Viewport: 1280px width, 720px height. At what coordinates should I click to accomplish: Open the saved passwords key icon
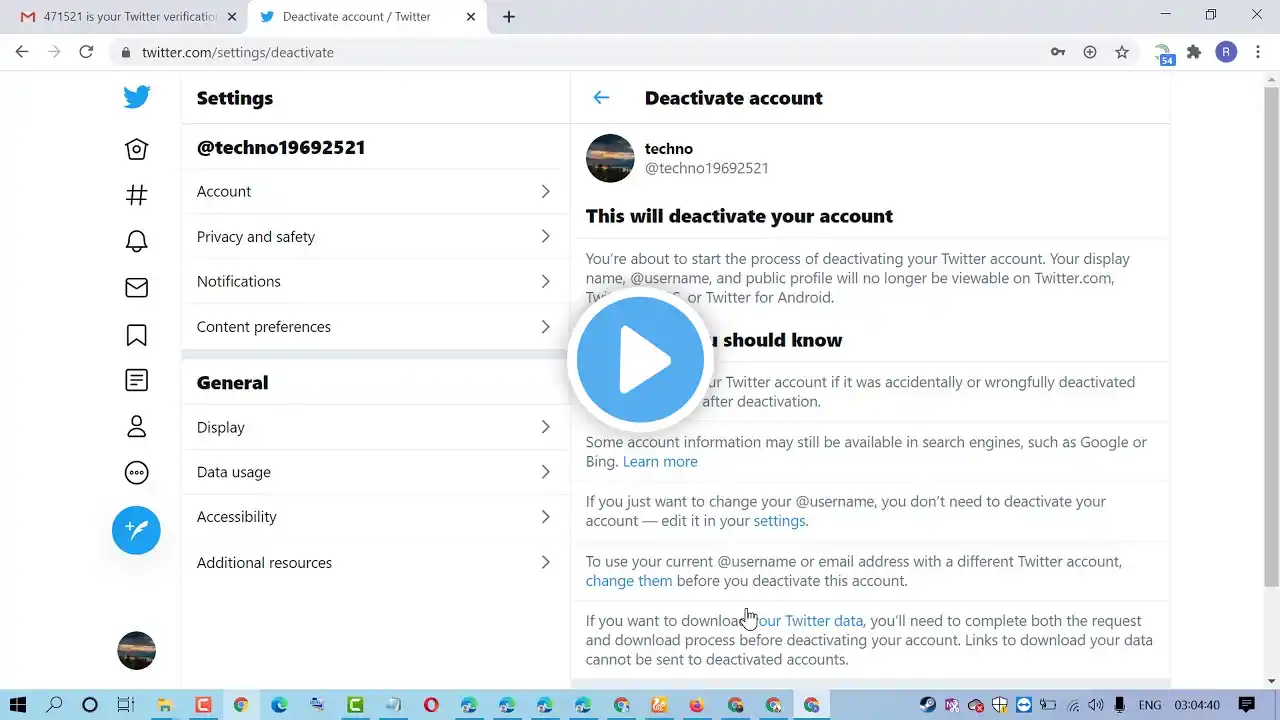pos(1057,52)
